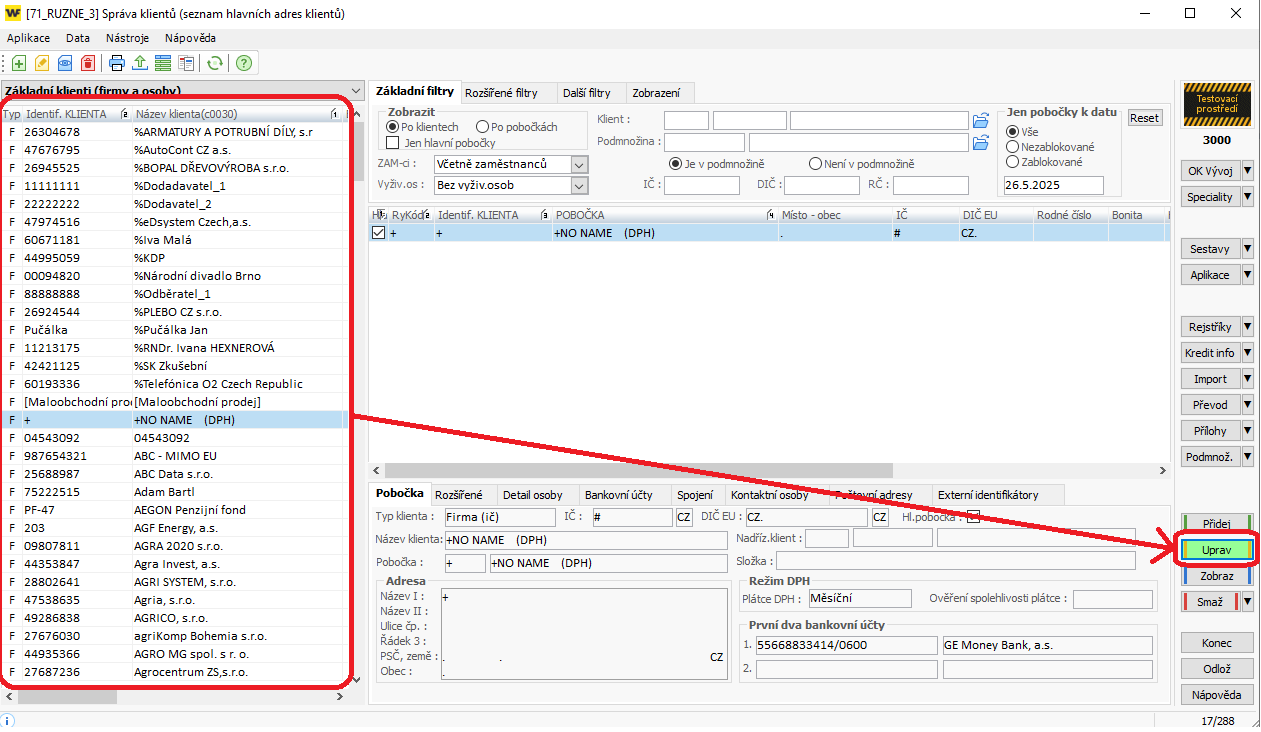The image size is (1261, 732).
Task: Open the arrow next to Rejstříky
Action: pos(1247,327)
